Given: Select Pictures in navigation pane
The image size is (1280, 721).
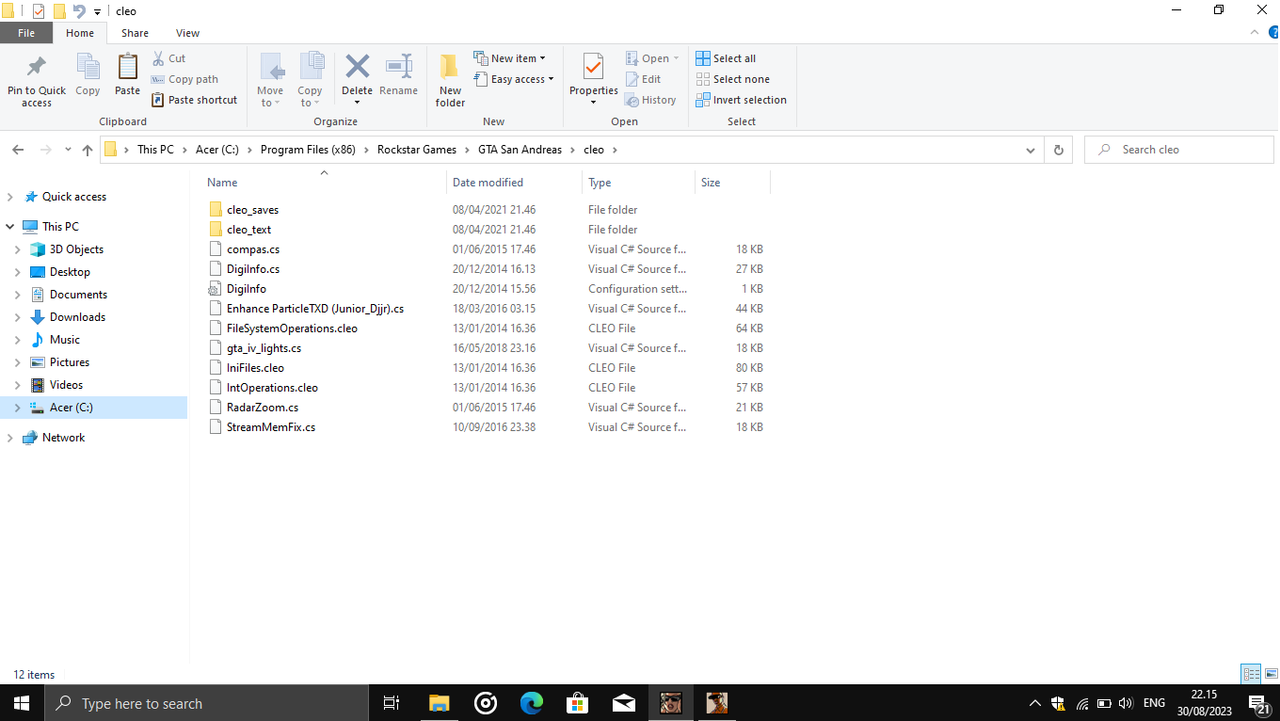Looking at the screenshot, I should pos(69,362).
